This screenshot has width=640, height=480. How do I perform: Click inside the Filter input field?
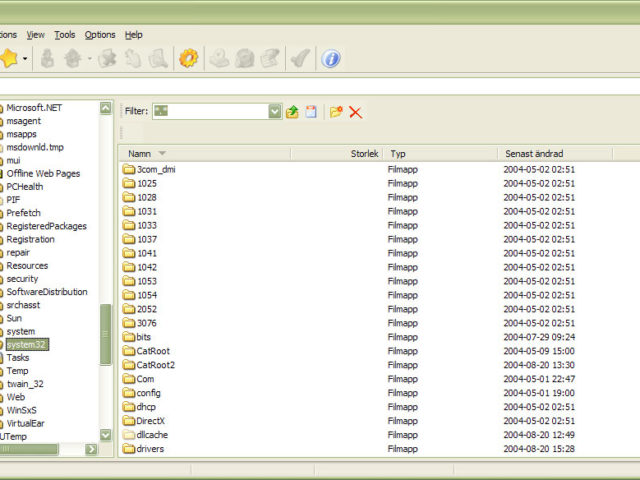pos(215,112)
